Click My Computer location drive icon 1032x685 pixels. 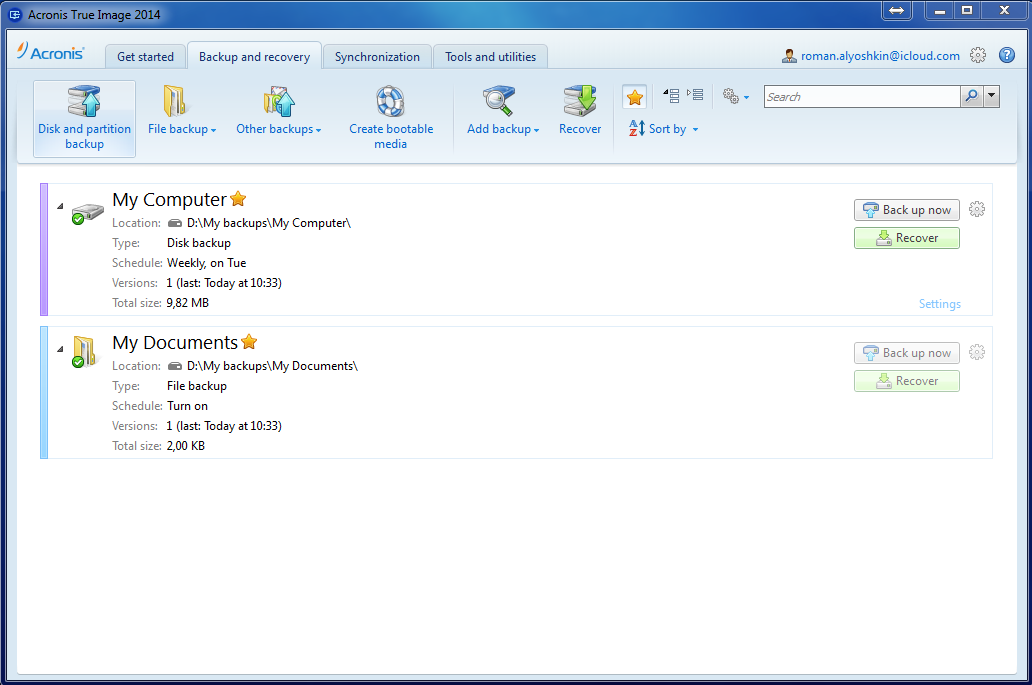pos(175,223)
